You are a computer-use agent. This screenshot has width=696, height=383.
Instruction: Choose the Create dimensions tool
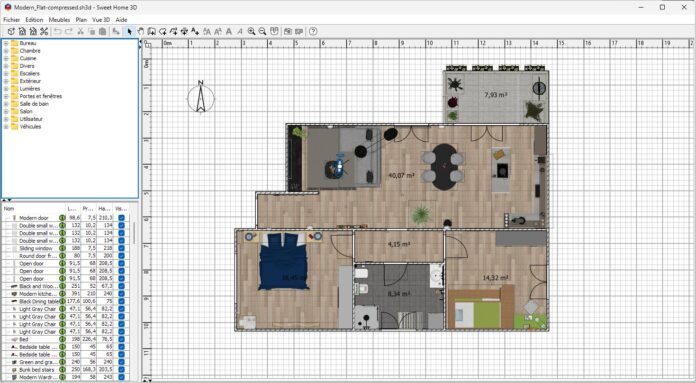(x=184, y=31)
